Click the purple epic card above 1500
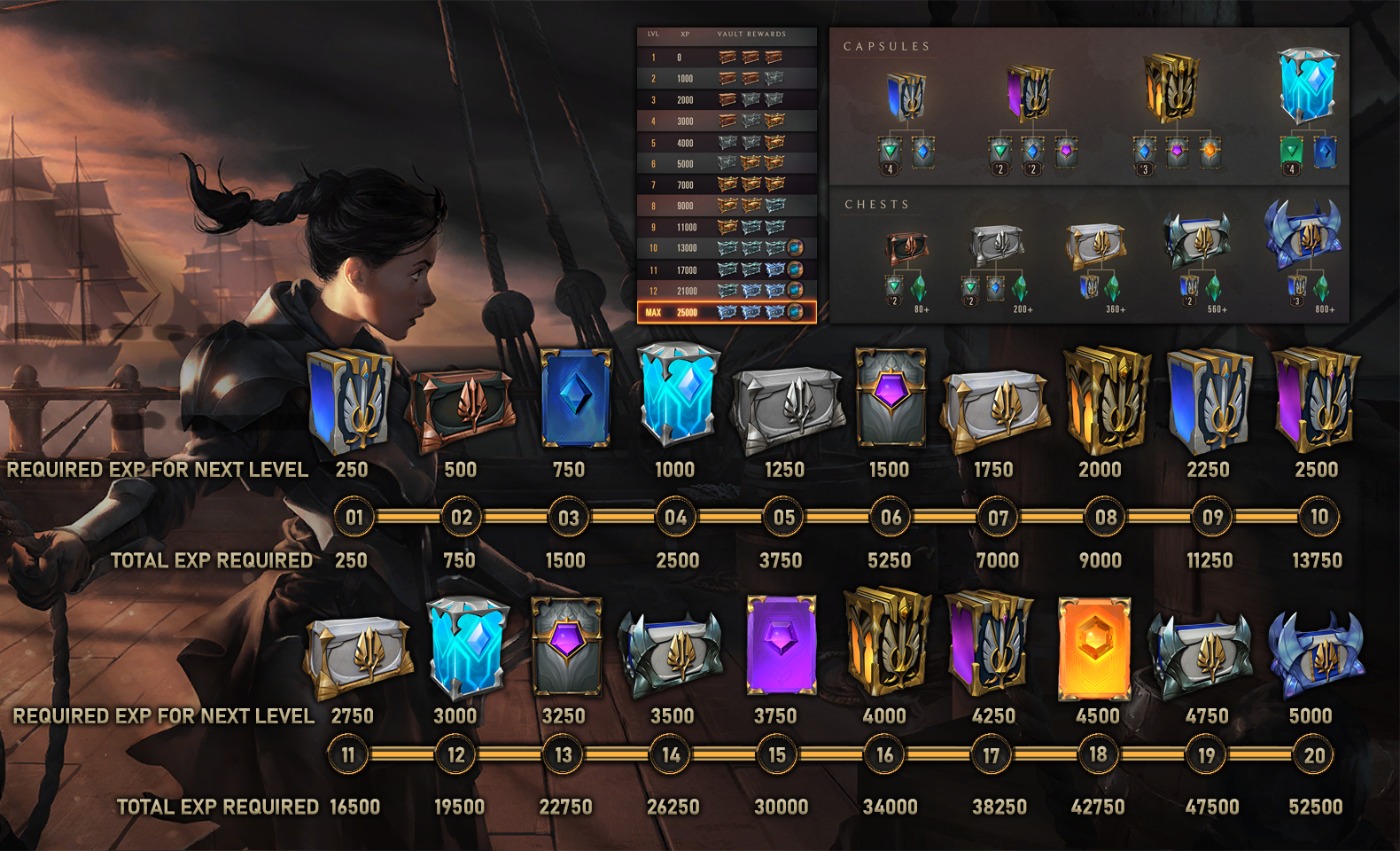This screenshot has height=851, width=1400. point(891,396)
